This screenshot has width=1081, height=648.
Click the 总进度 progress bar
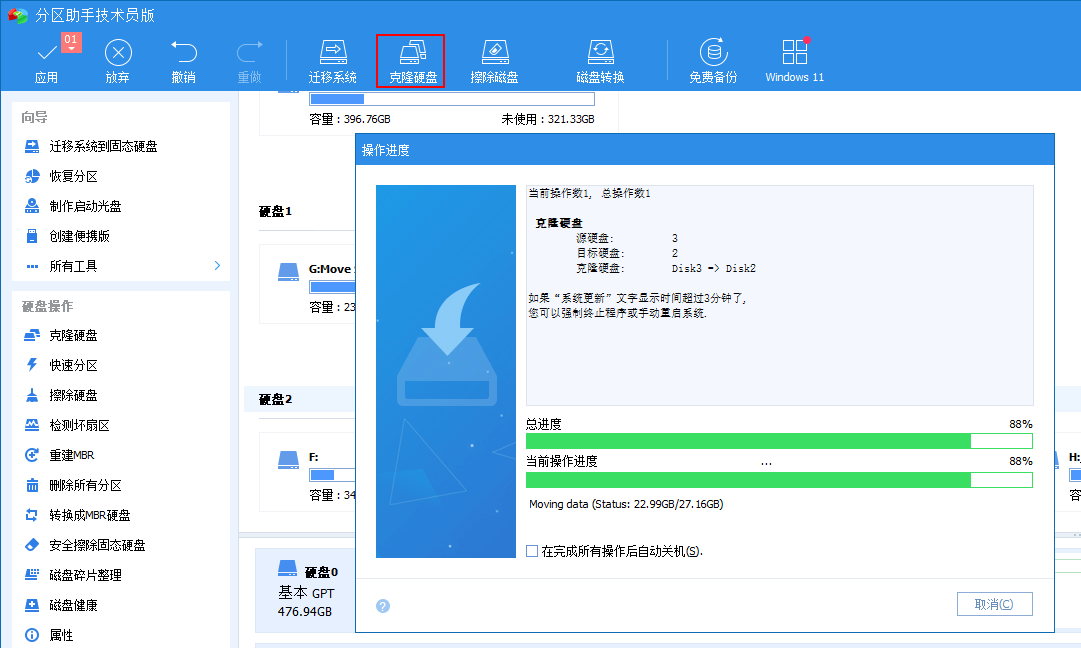tap(780, 441)
